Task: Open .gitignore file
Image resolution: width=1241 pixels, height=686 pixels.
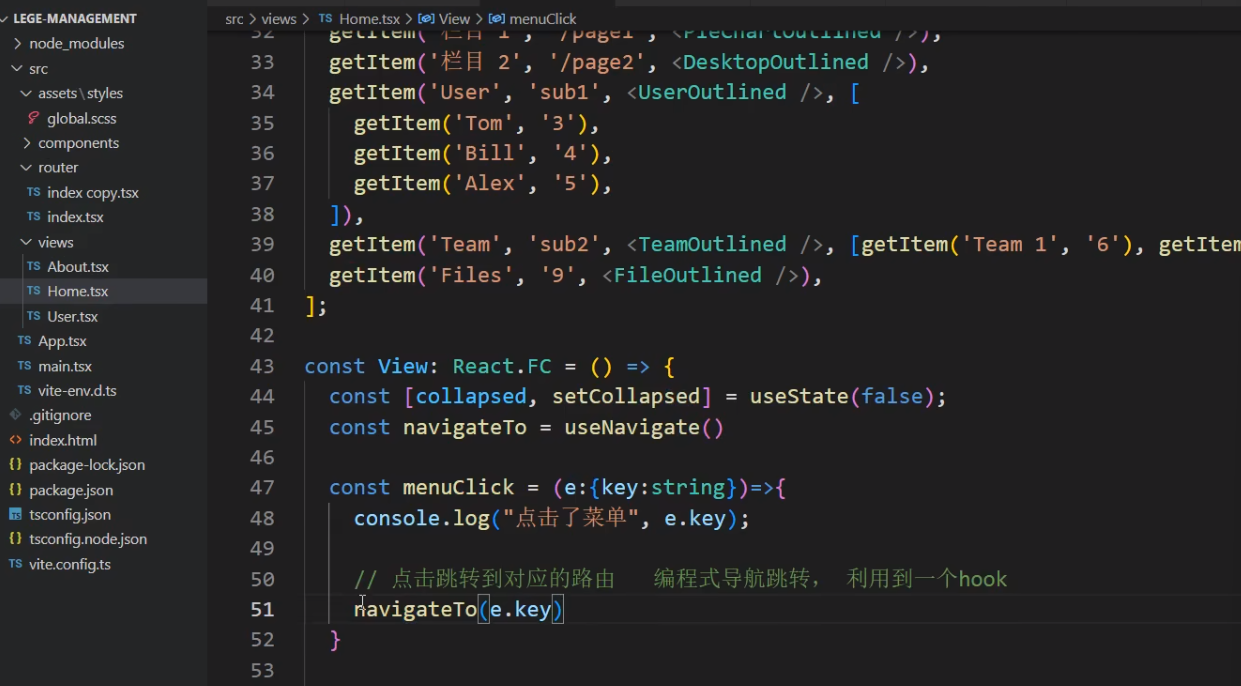Action: (60, 415)
